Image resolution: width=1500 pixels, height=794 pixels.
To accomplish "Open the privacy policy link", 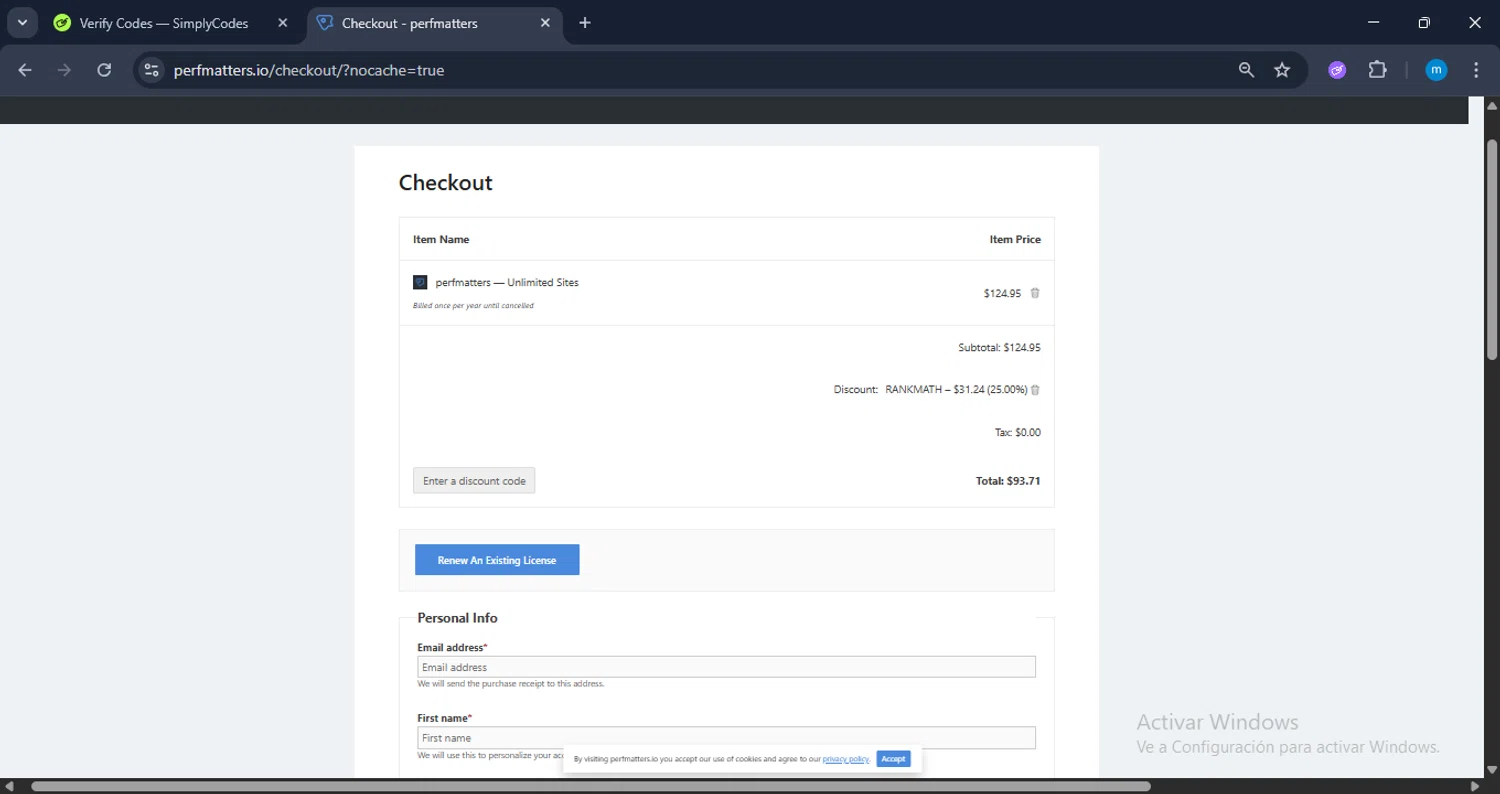I will pos(846,760).
